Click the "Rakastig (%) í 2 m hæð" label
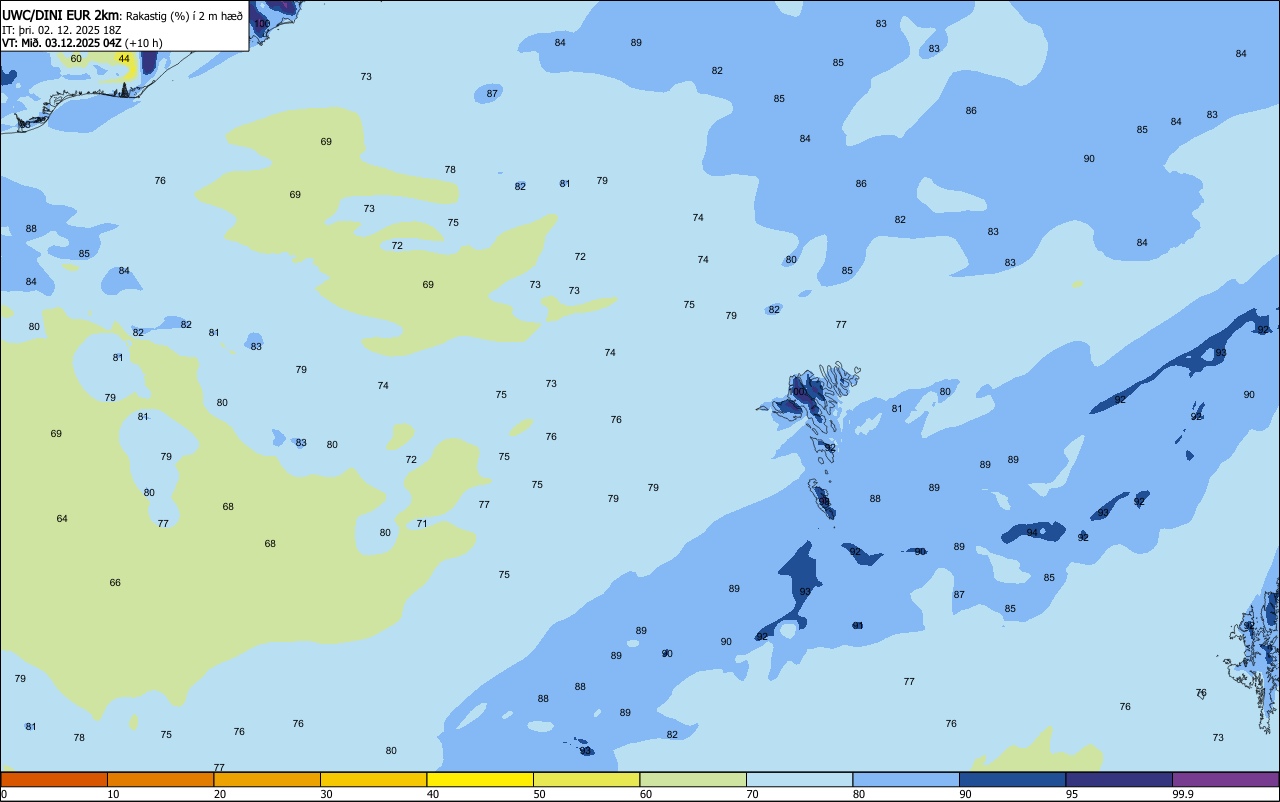Image resolution: width=1280 pixels, height=802 pixels. pos(184,16)
